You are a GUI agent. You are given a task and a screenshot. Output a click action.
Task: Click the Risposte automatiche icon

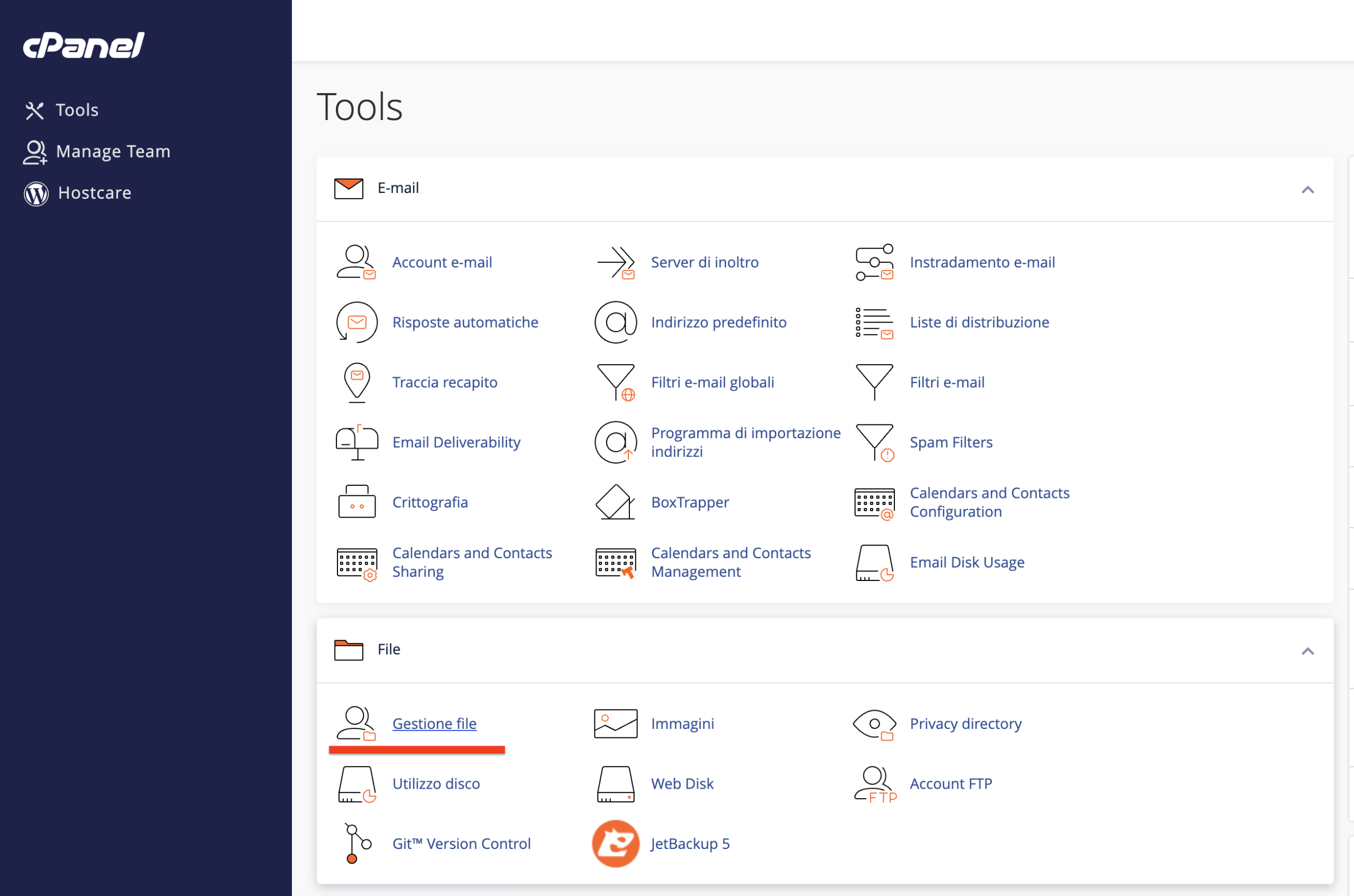(x=357, y=322)
